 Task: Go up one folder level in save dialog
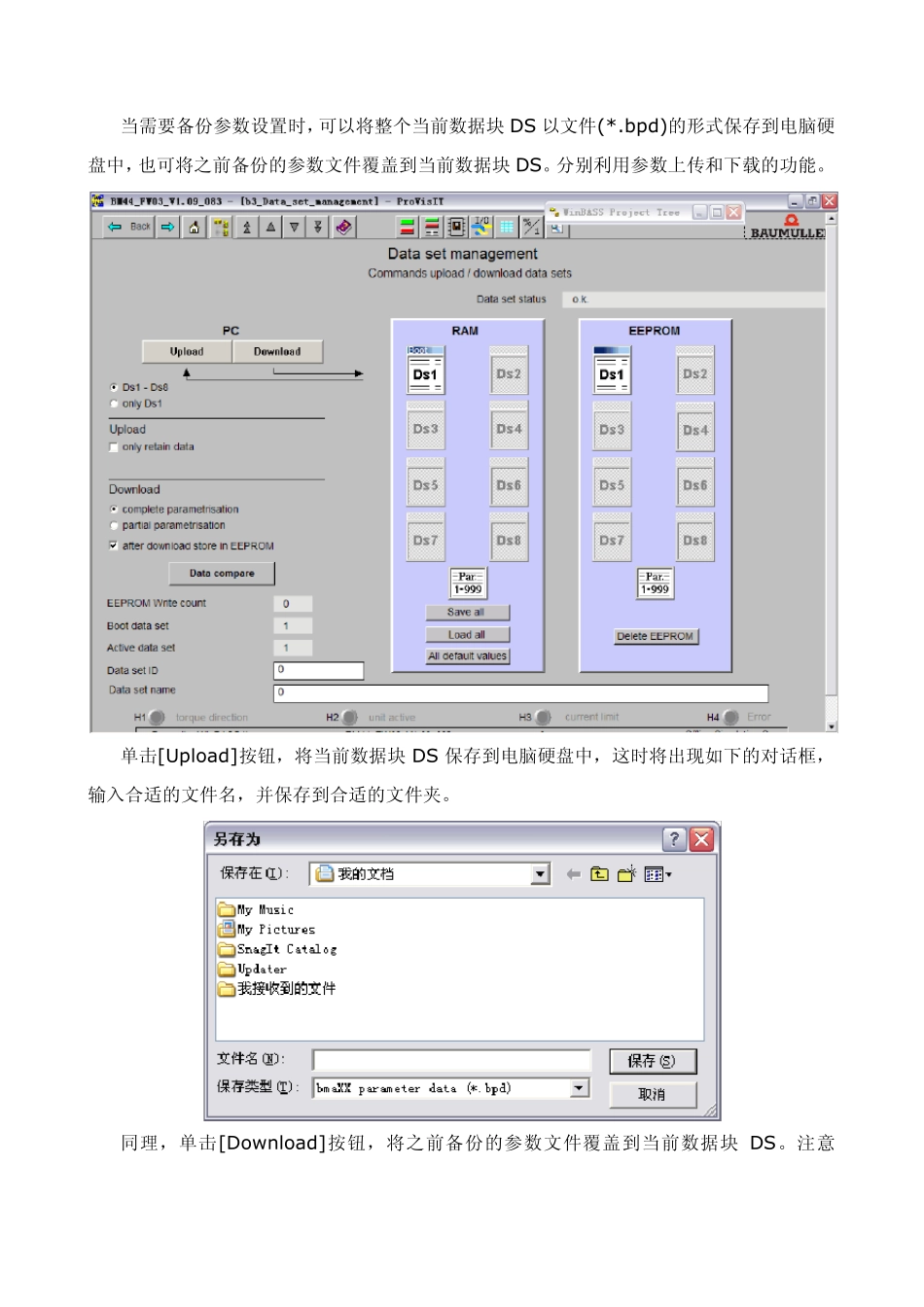600,874
